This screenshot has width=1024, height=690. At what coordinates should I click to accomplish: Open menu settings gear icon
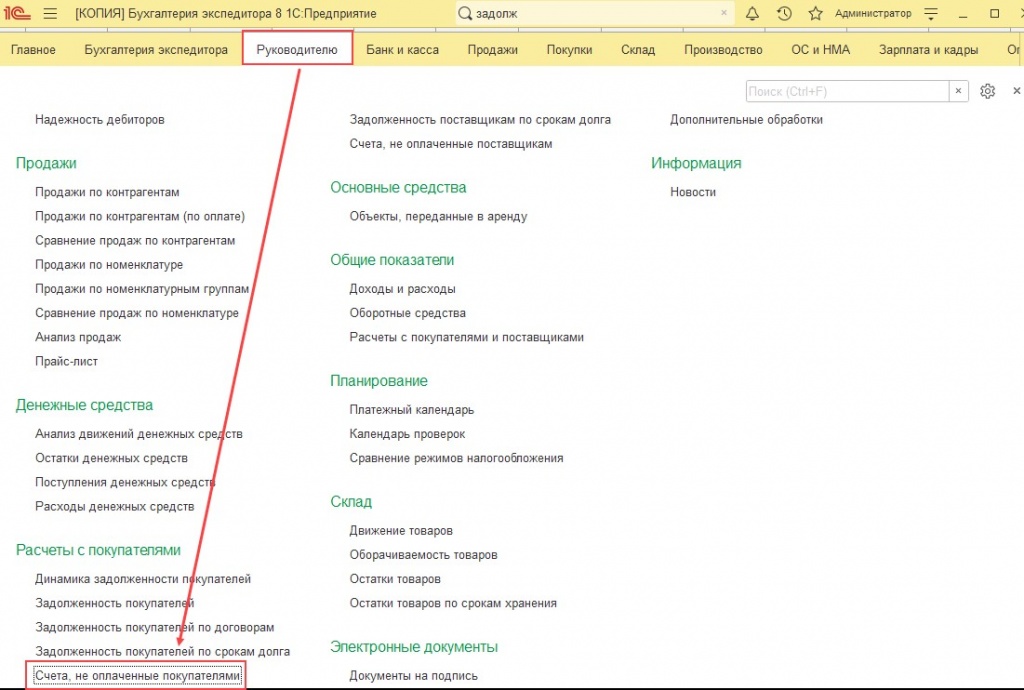tap(987, 91)
